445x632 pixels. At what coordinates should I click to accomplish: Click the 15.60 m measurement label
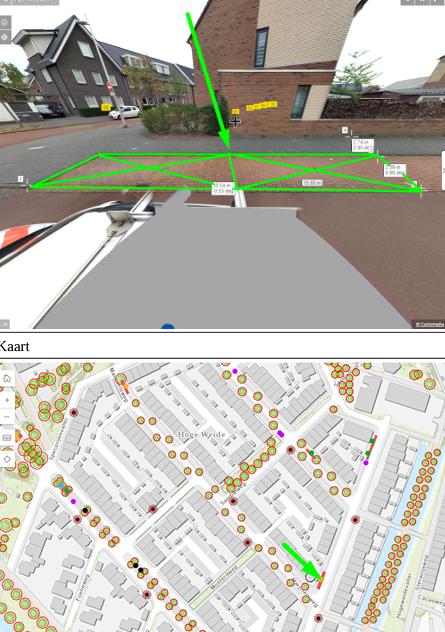click(x=312, y=183)
